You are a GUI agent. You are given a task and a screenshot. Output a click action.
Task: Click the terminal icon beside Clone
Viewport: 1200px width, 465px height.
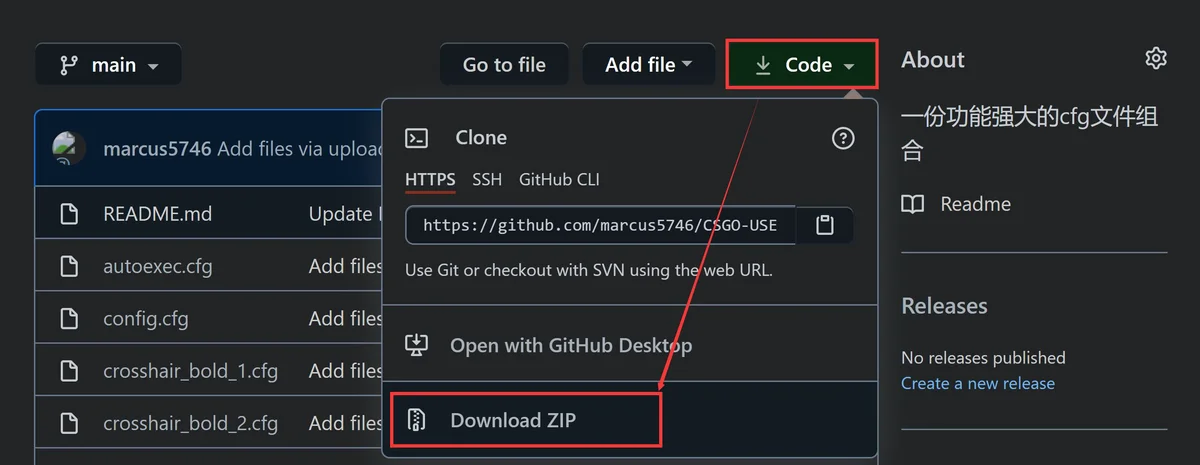click(417, 138)
